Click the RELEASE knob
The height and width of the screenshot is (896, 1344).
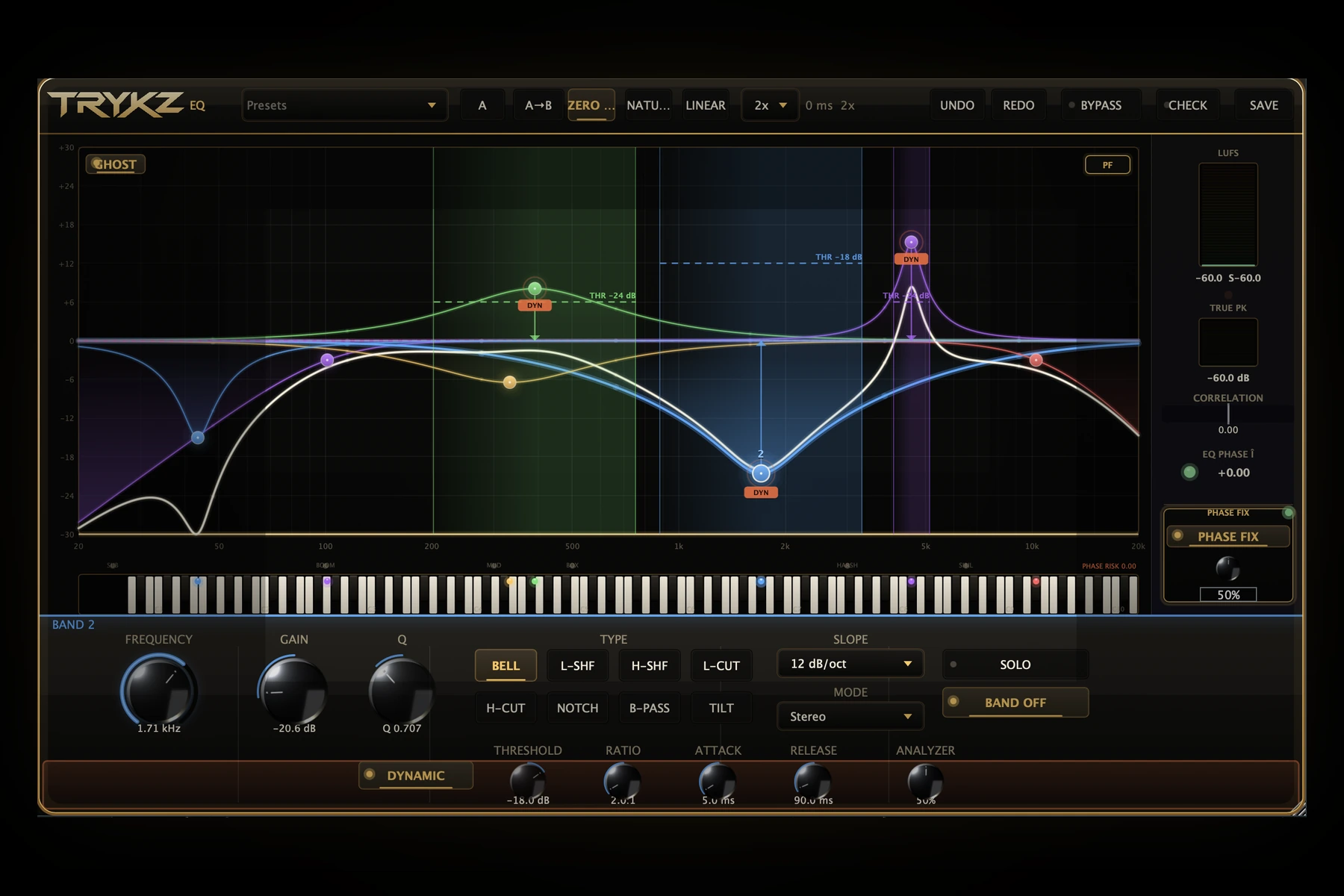click(x=812, y=782)
